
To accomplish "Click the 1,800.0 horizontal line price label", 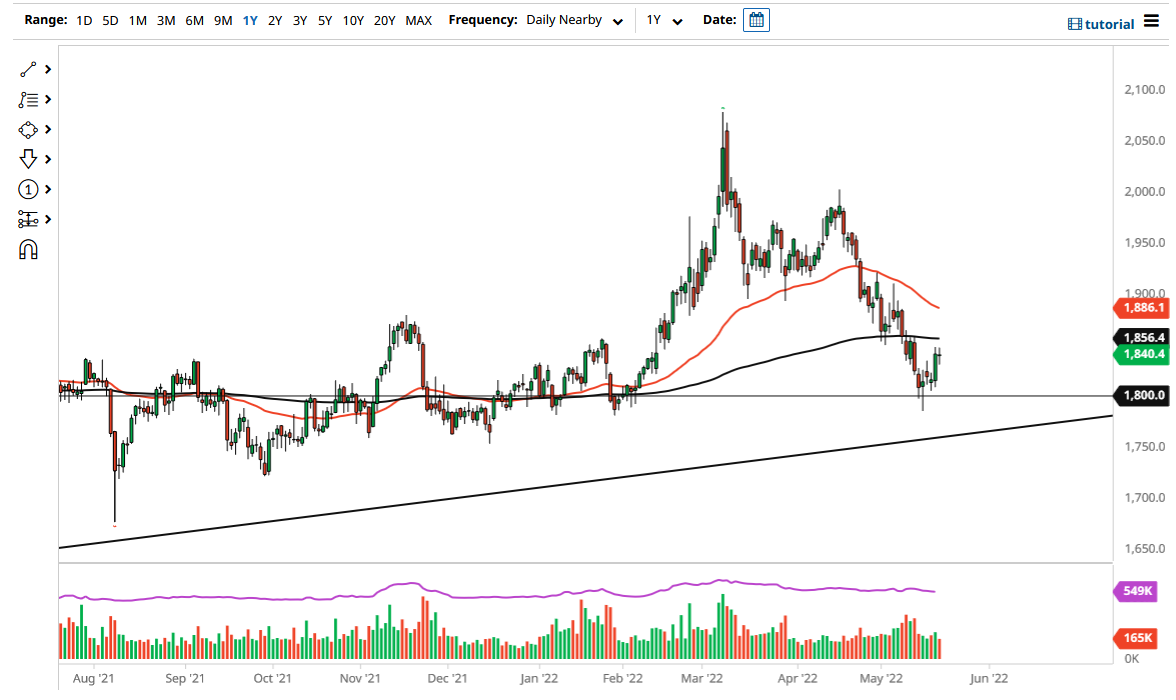I will pos(1141,395).
